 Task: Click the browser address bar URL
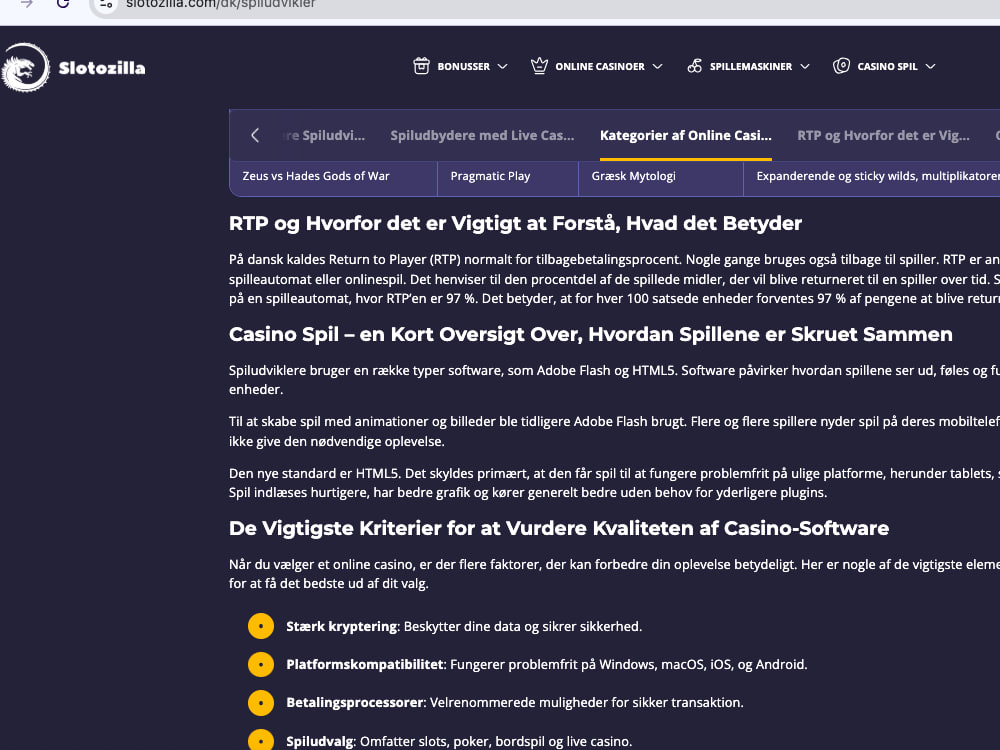point(221,4)
